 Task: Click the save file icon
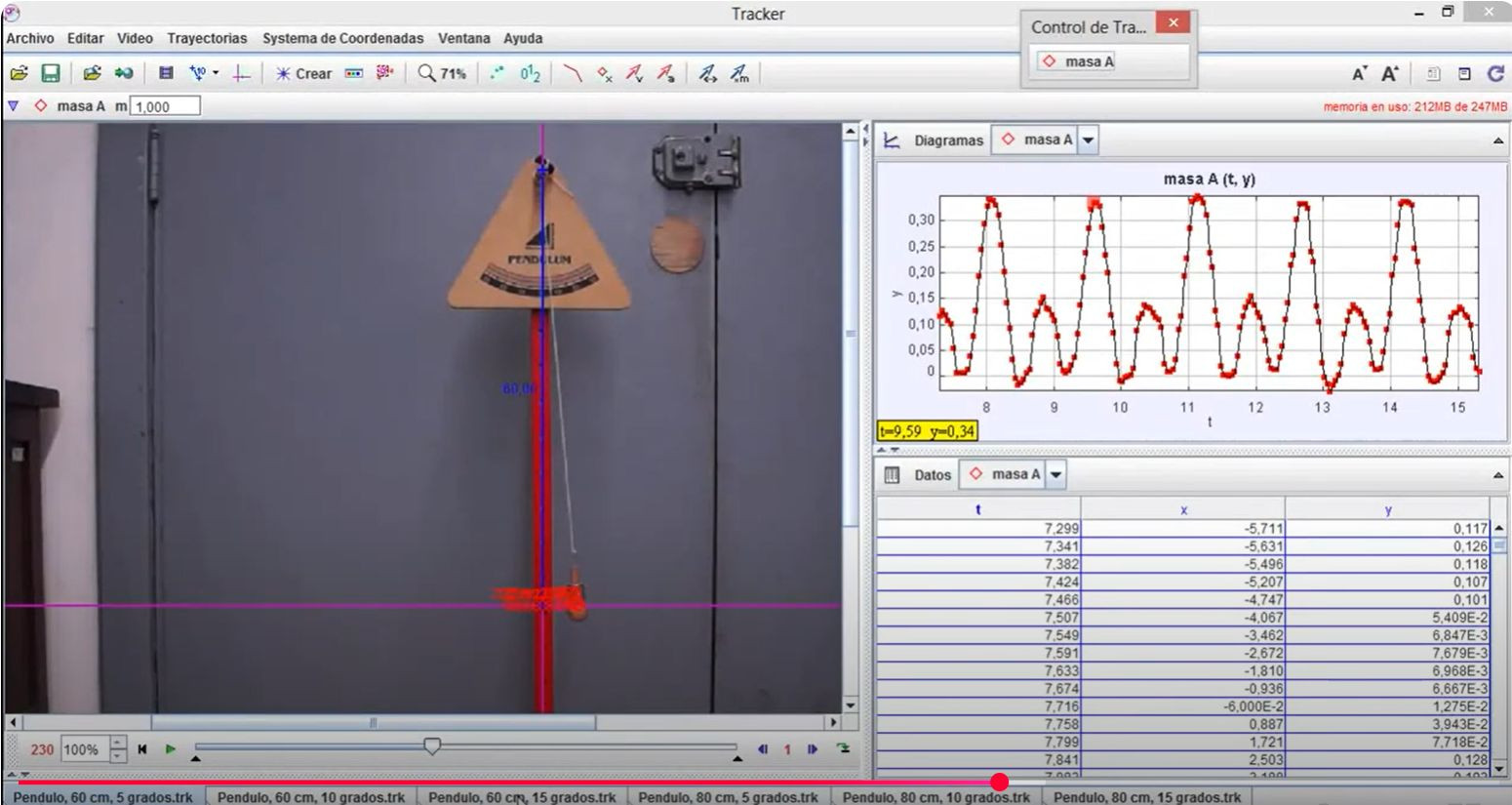tap(50, 73)
